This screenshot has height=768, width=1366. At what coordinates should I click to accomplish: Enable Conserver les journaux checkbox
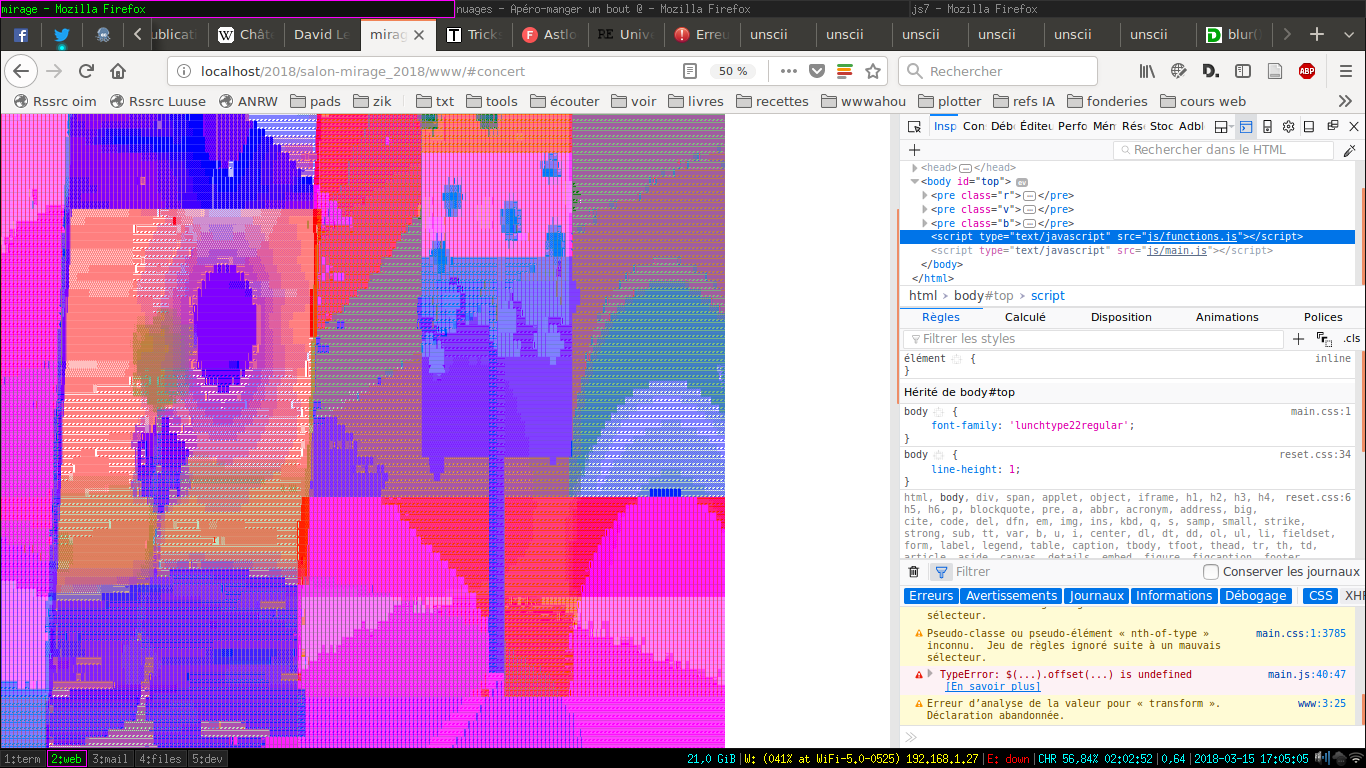click(x=1211, y=572)
